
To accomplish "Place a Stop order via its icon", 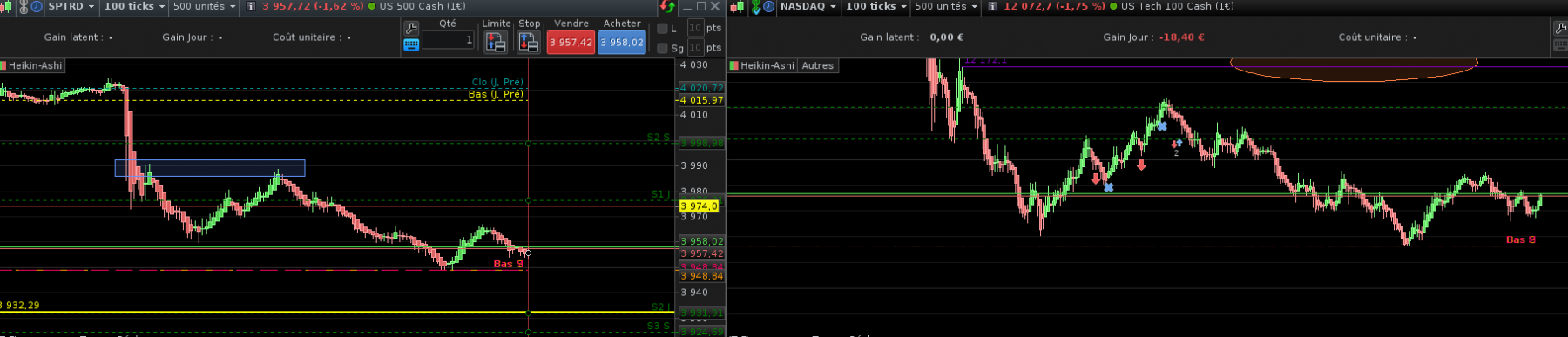I will pyautogui.click(x=528, y=42).
